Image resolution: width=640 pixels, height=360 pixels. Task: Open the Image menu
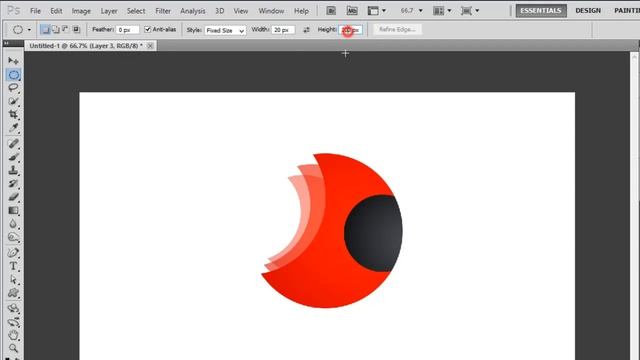(81, 11)
